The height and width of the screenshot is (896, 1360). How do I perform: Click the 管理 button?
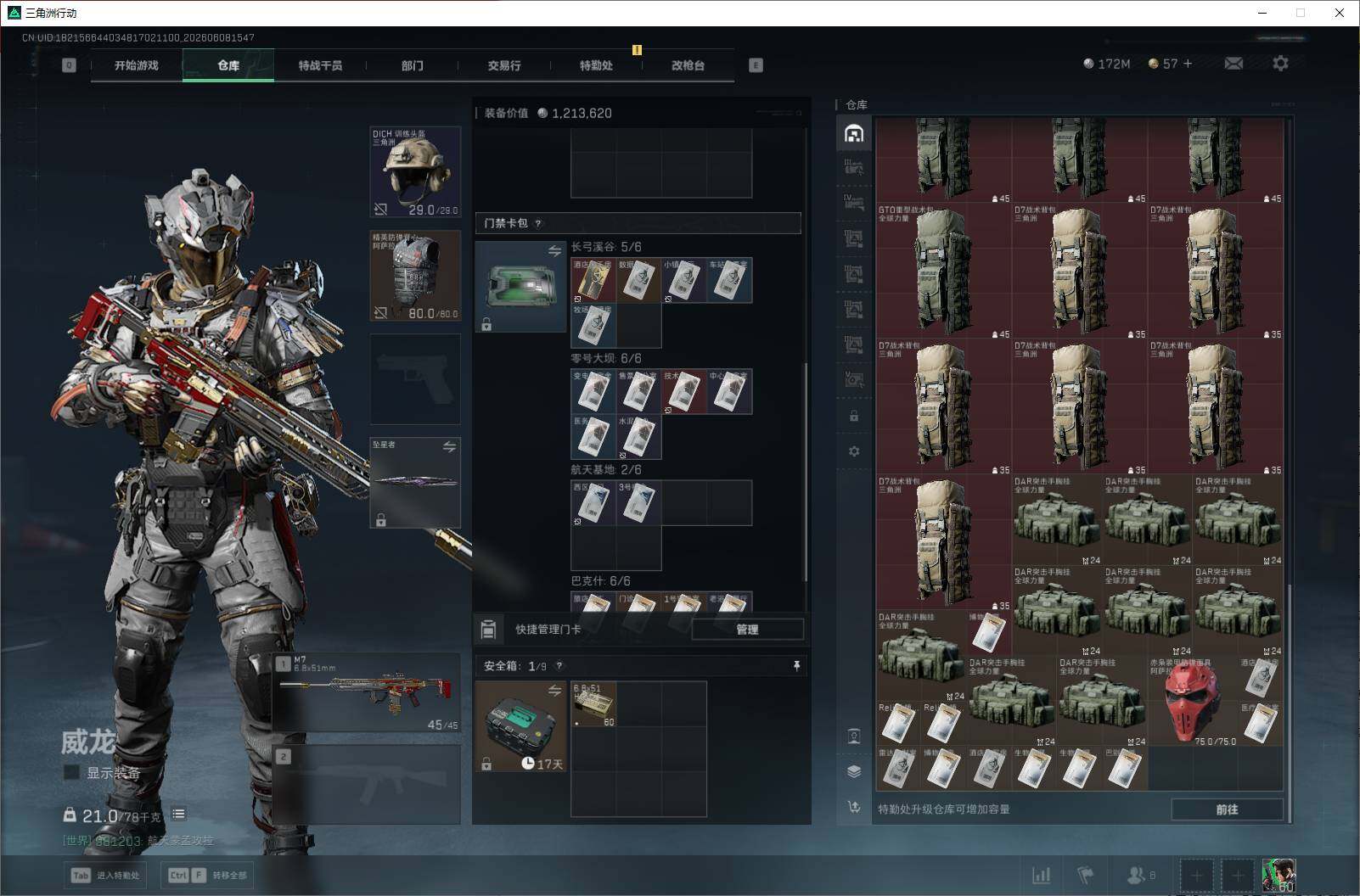coord(747,630)
